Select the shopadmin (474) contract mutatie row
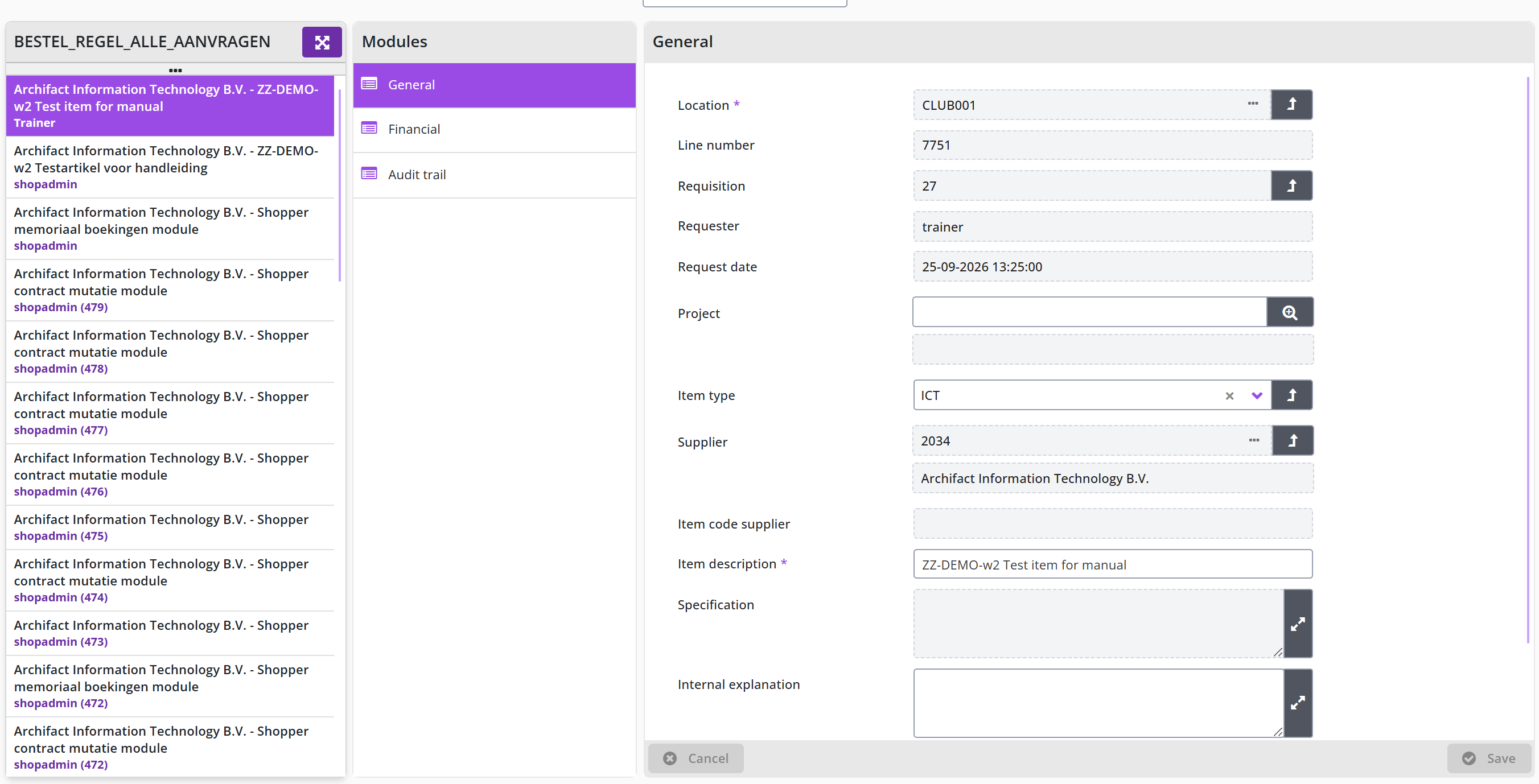The image size is (1539, 784). pyautogui.click(x=170, y=580)
